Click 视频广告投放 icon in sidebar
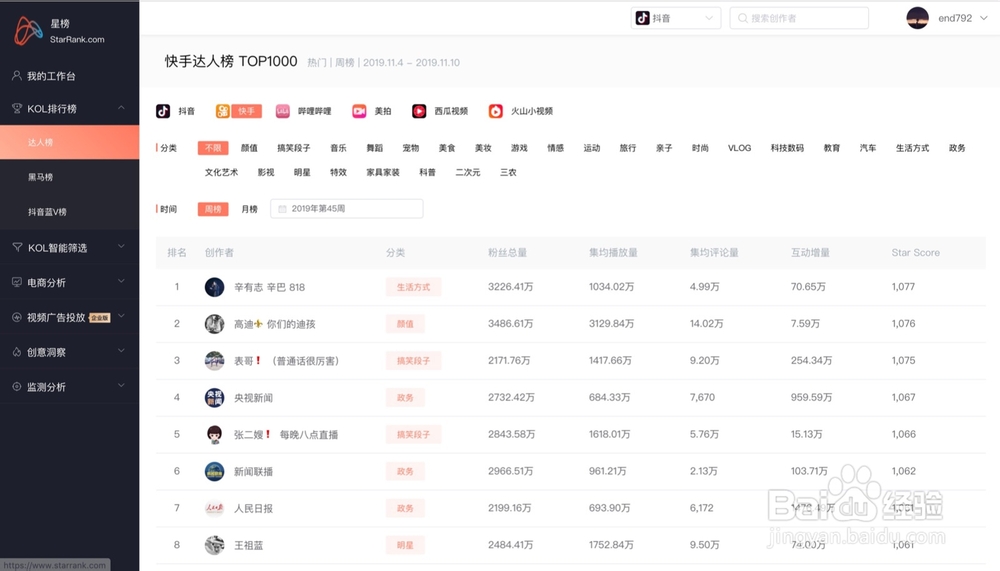The height and width of the screenshot is (571, 1000). (17, 317)
